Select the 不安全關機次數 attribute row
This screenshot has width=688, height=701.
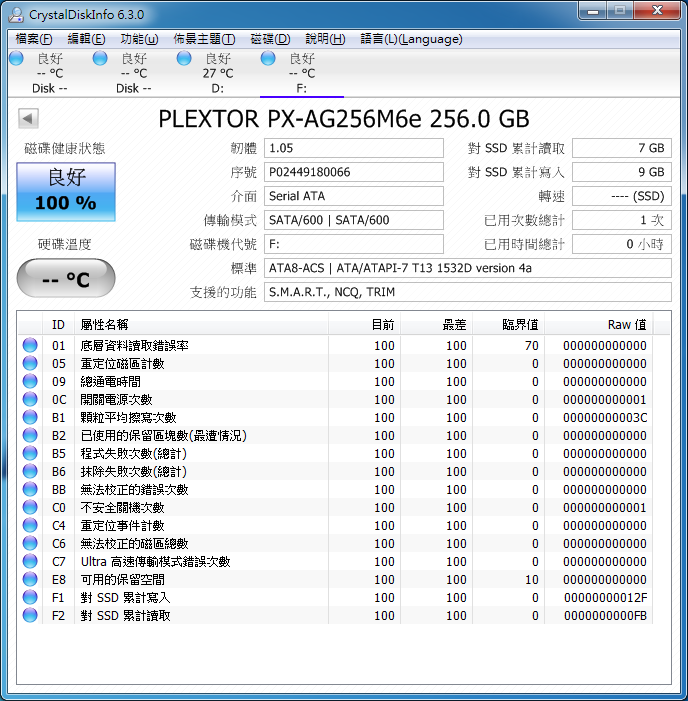[x=335, y=507]
